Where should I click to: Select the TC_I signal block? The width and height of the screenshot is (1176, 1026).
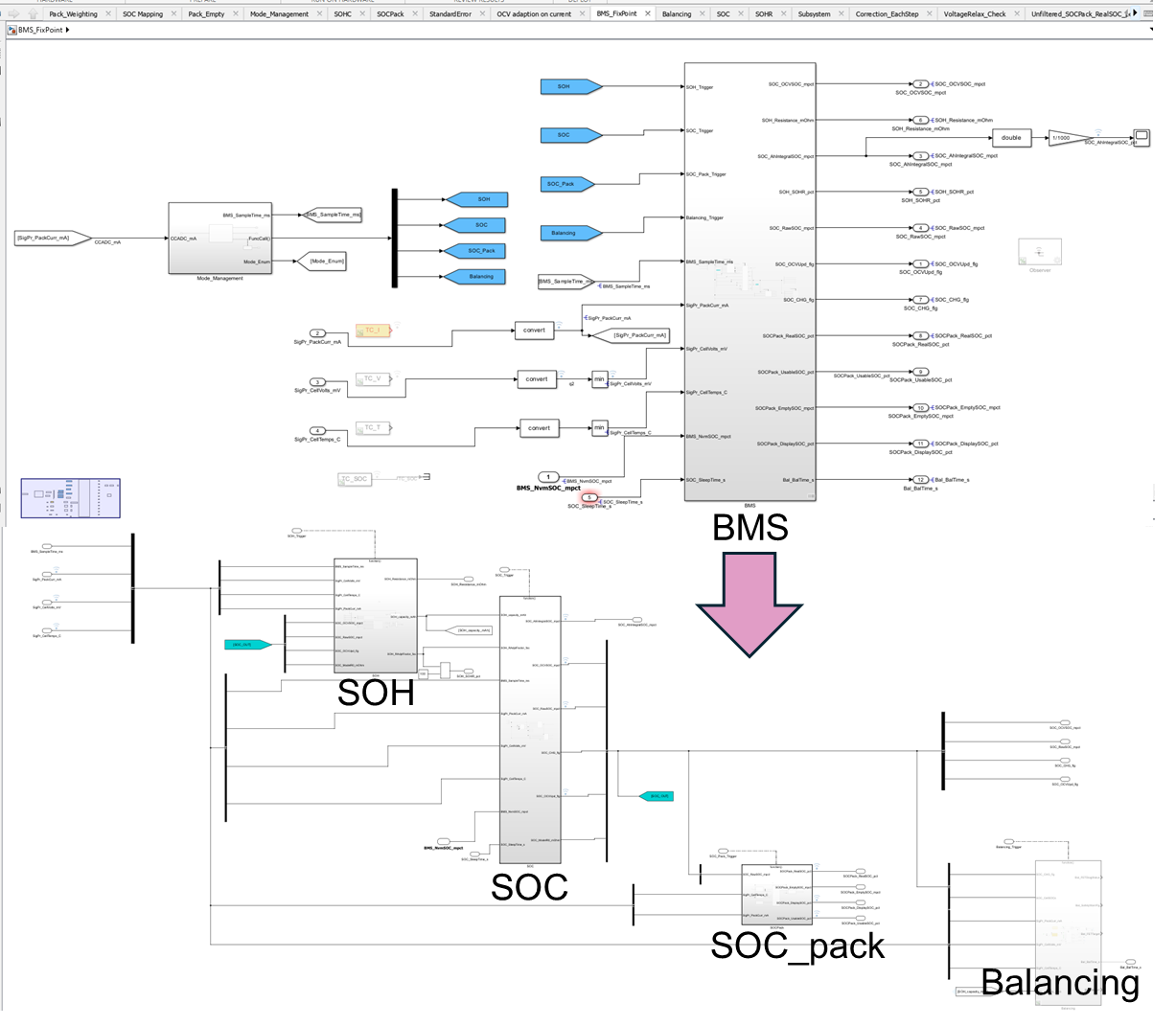click(372, 331)
